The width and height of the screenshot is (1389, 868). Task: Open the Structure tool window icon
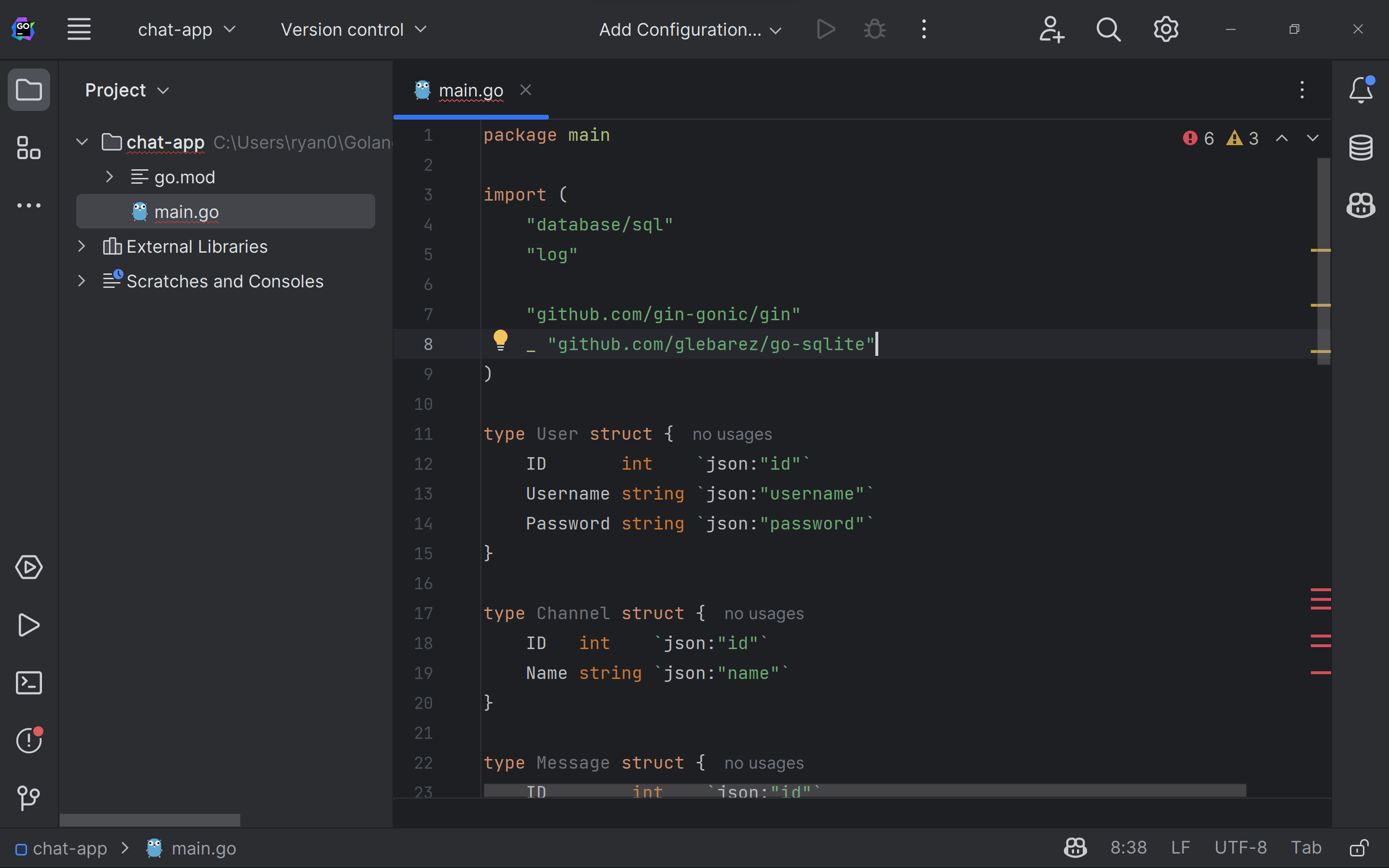pyautogui.click(x=29, y=148)
